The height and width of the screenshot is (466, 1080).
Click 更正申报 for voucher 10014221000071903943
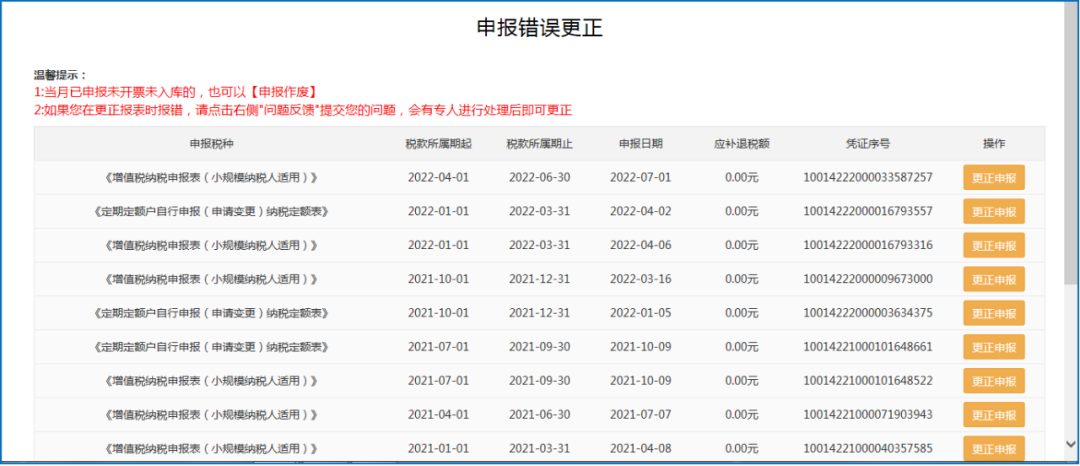993,414
